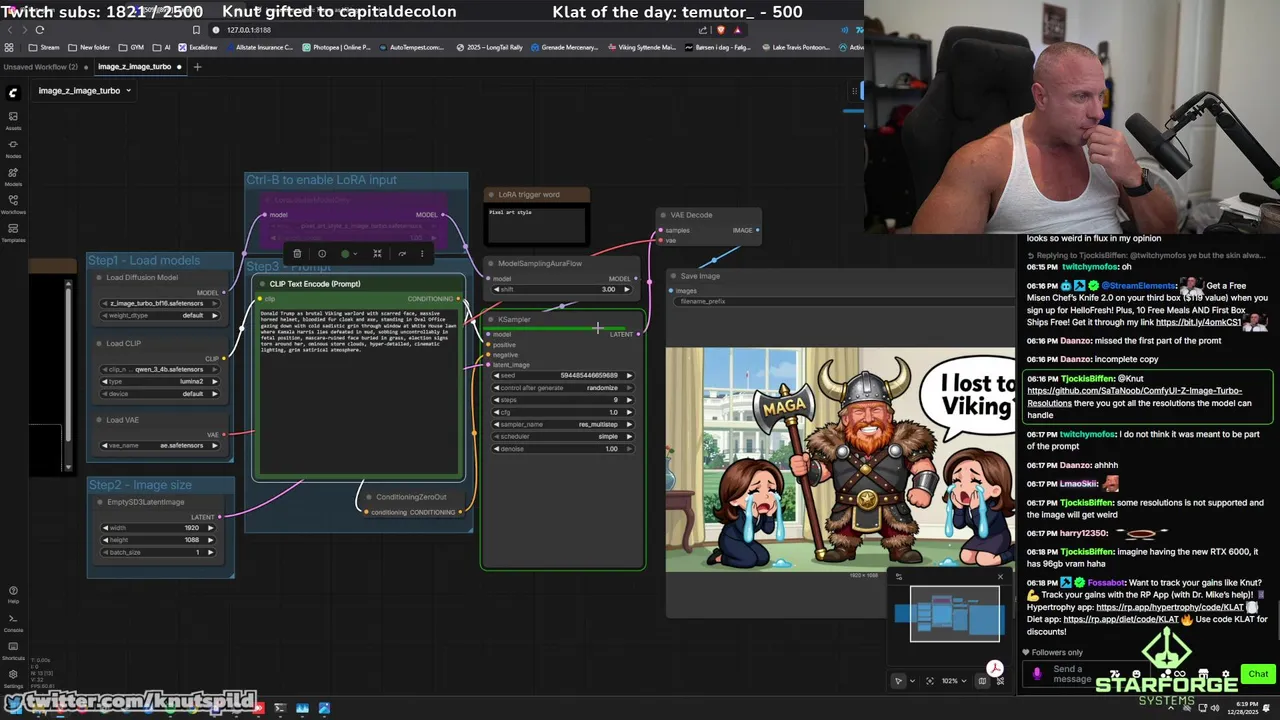
Task: Open the 102% zoom level dropdown
Action: [x=954, y=681]
